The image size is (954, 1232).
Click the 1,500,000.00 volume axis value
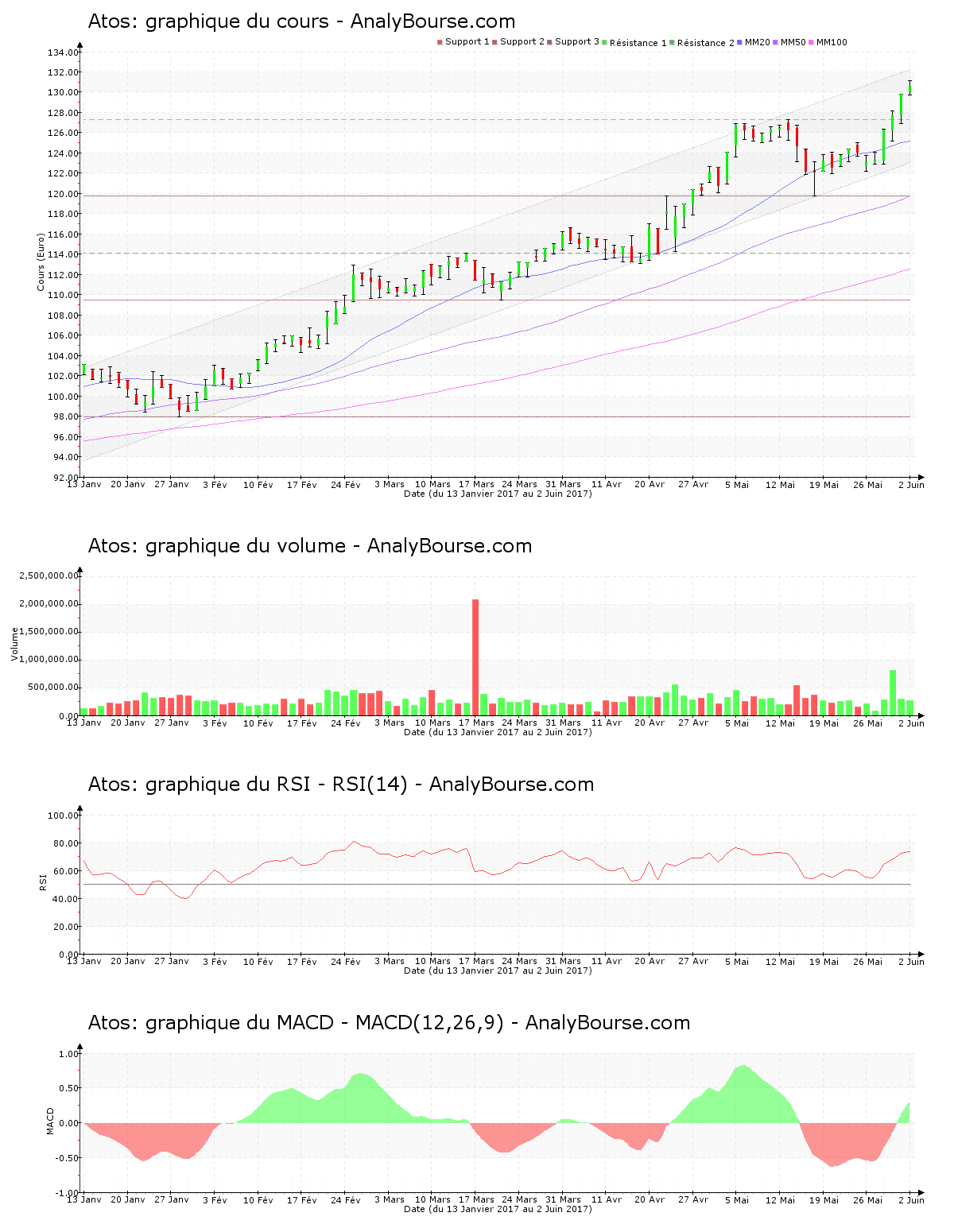click(49, 631)
